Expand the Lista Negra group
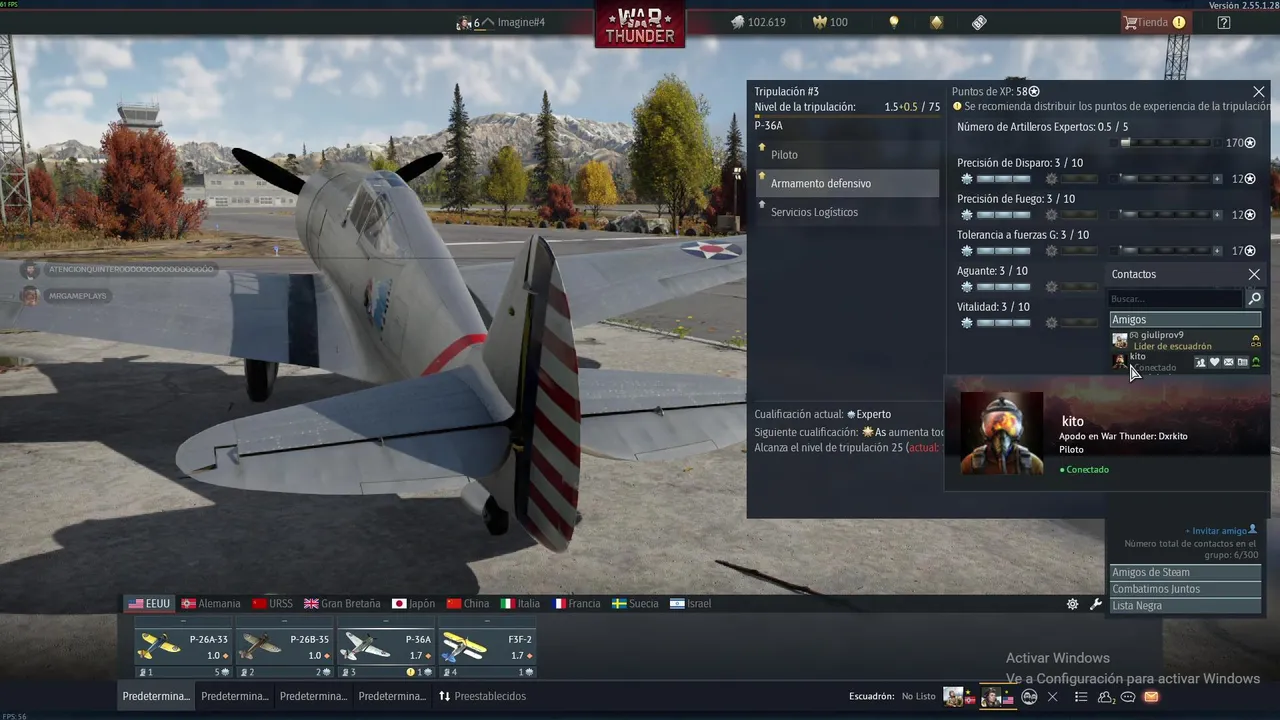This screenshot has height=720, width=1280. (1185, 606)
